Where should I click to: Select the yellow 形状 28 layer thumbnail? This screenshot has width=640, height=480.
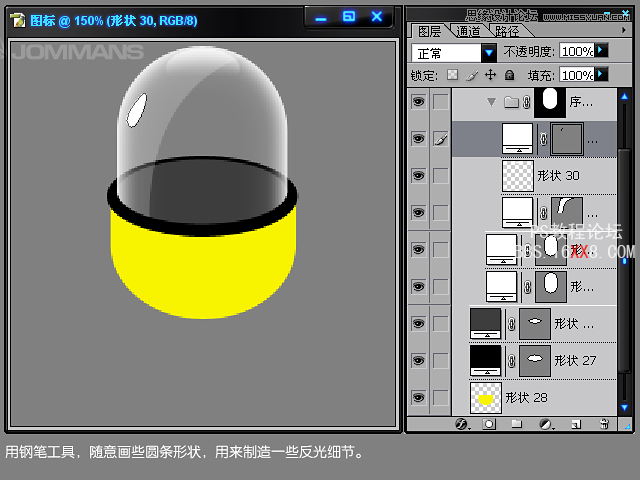tap(485, 397)
